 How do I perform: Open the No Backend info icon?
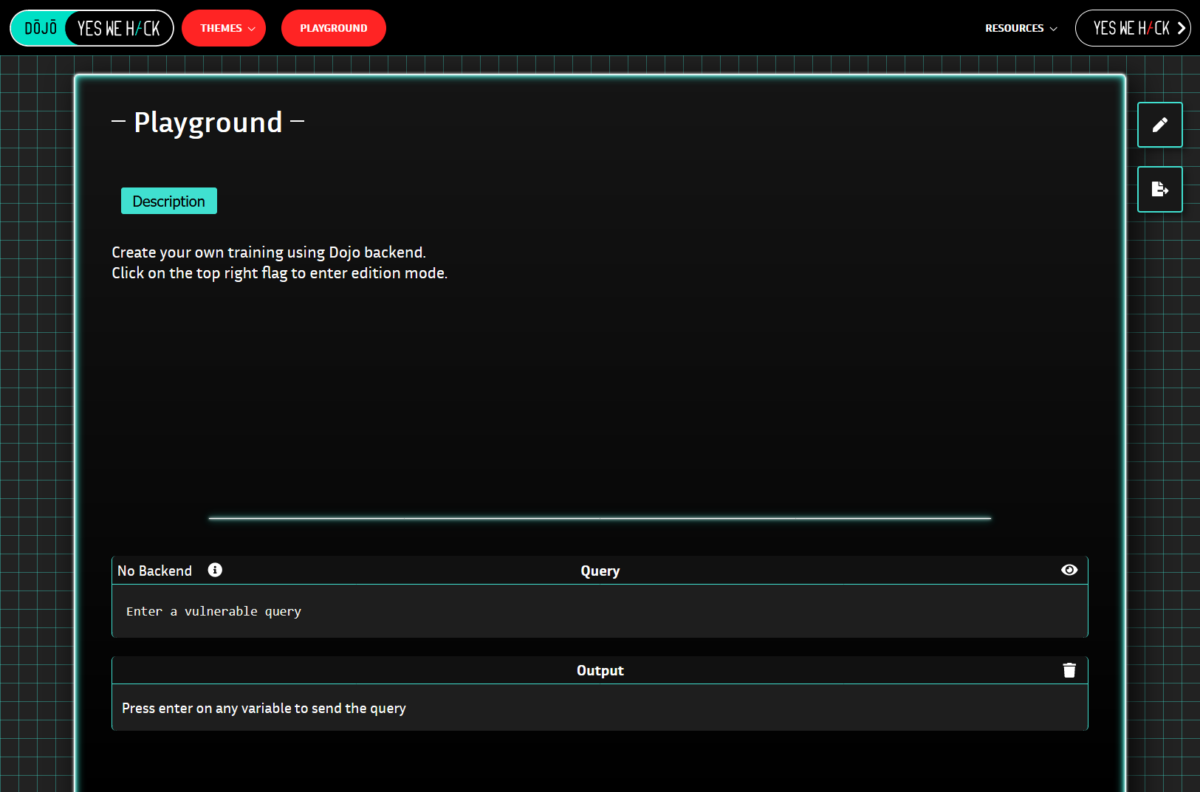pos(215,570)
